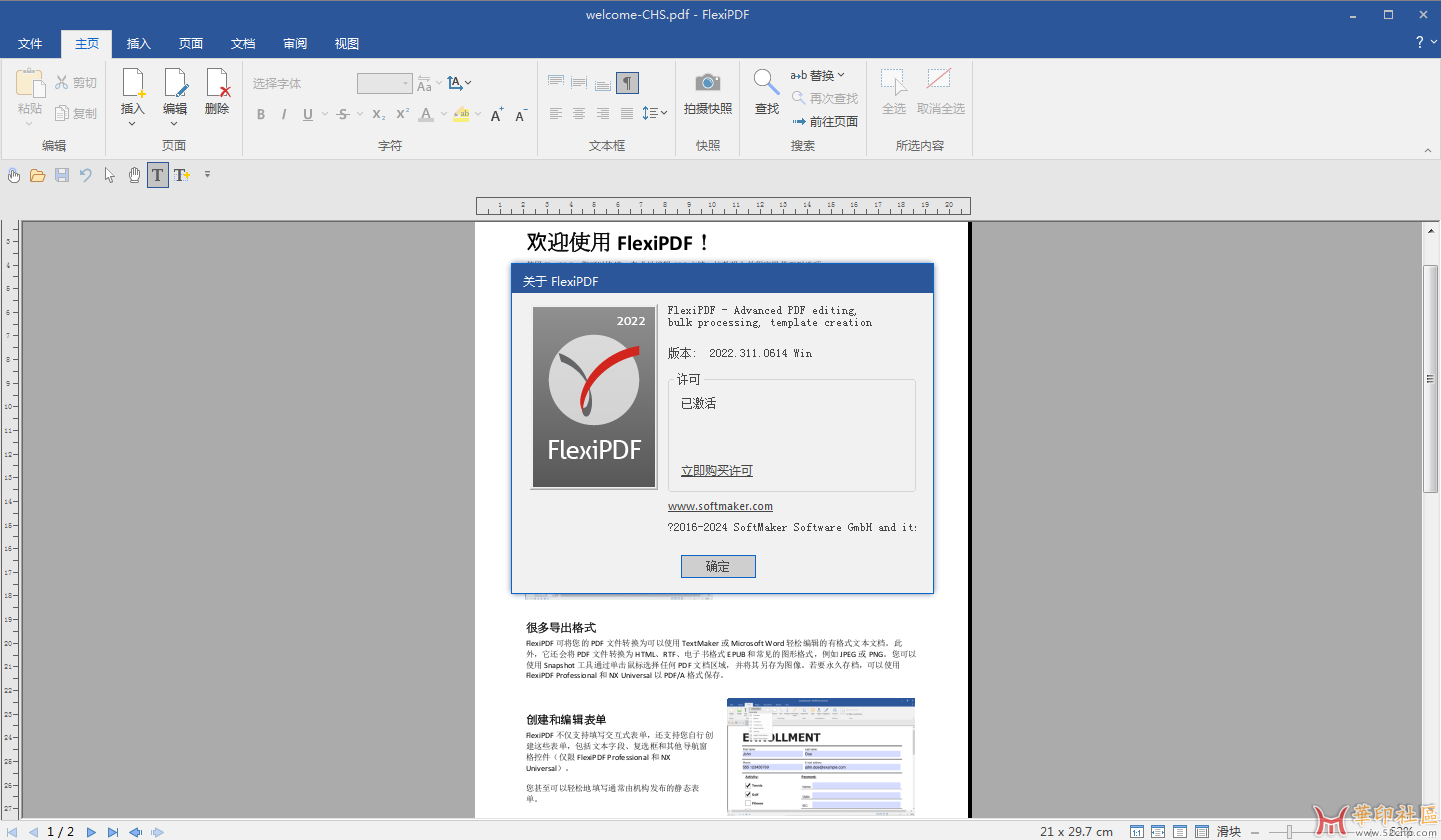Click the Select all (全选) icon
Viewport: 1441px width, 840px height.
tap(893, 82)
